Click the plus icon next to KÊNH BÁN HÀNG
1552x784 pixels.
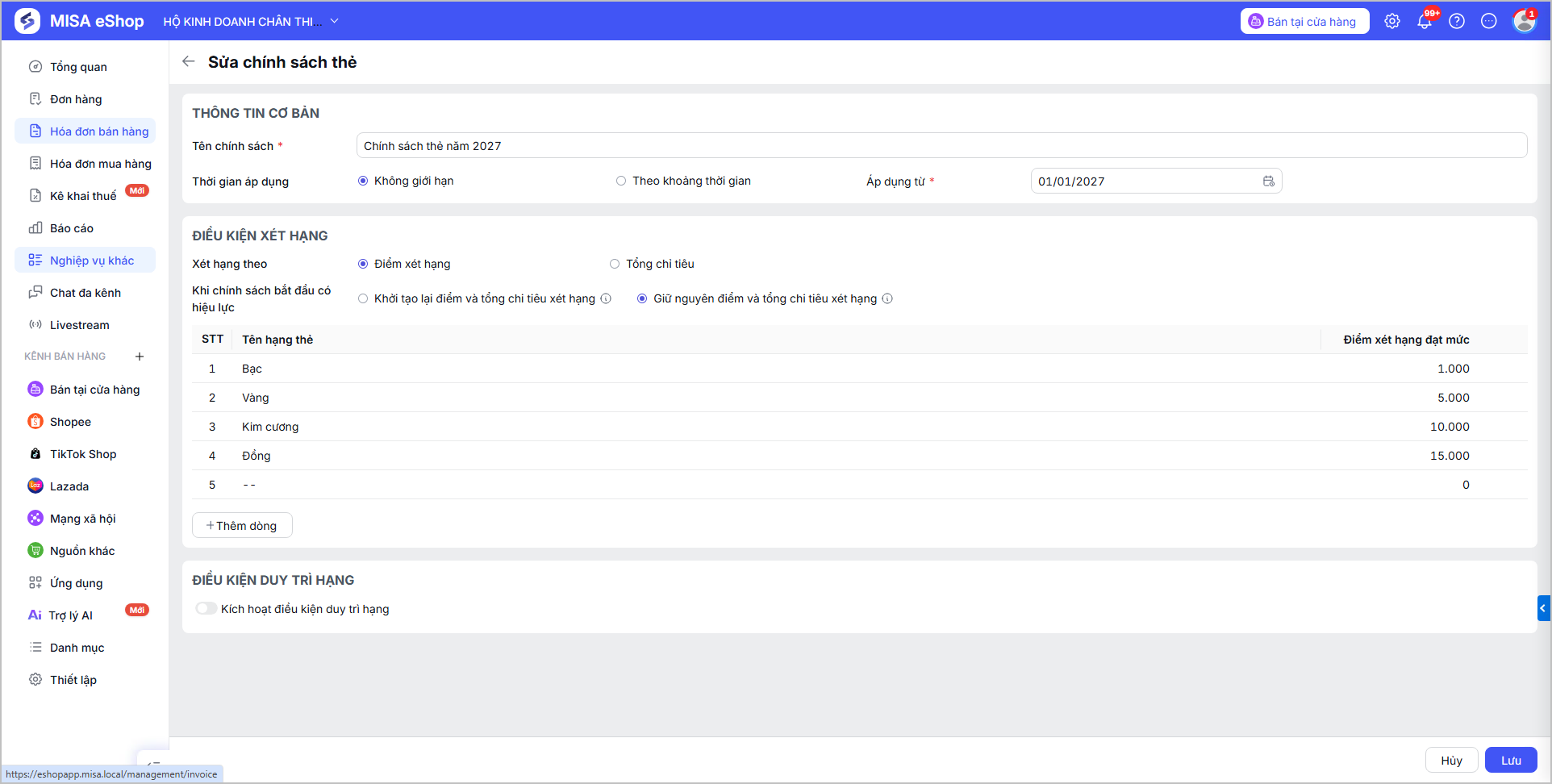140,356
